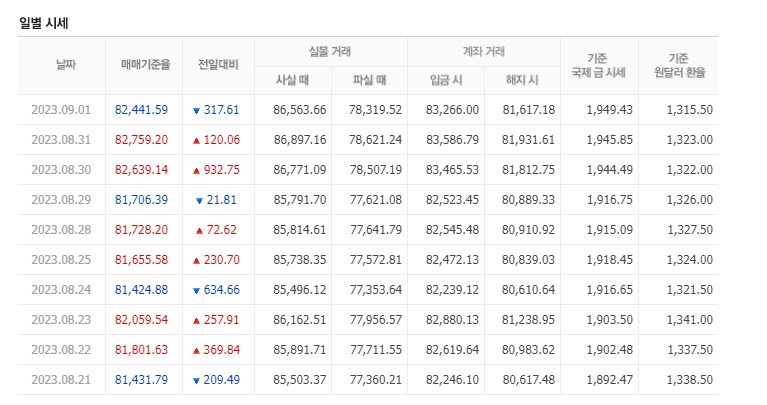Click the base rate value 81,728.20

coord(141,229)
